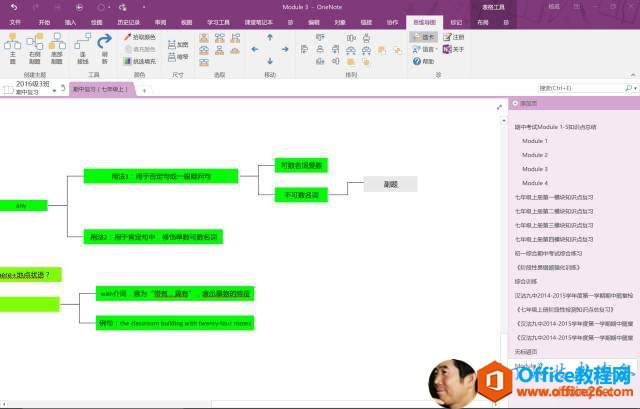The image size is (640, 409).
Task: Open page 七年级上册第三模块知识点复习
Action: click(554, 225)
